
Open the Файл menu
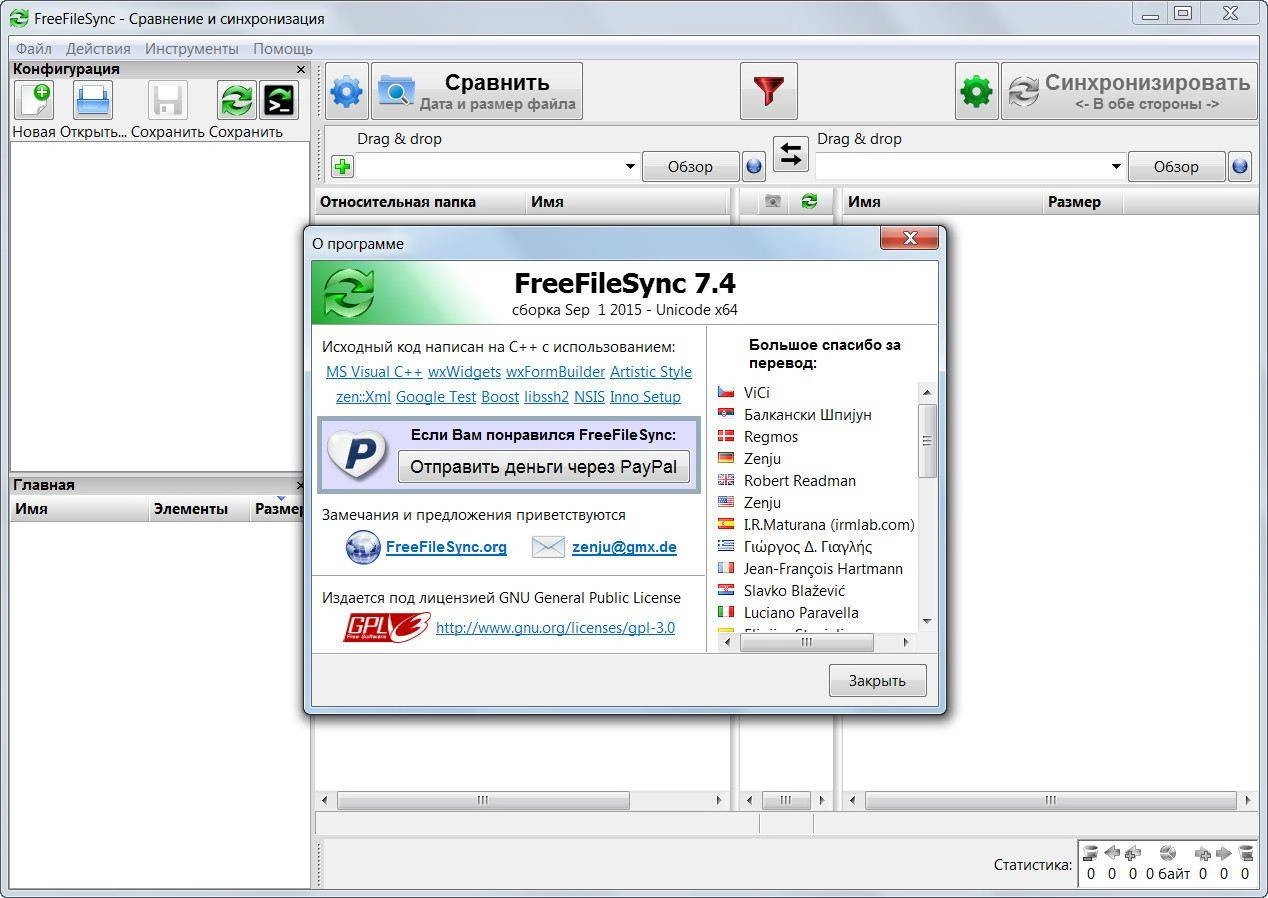tap(34, 48)
